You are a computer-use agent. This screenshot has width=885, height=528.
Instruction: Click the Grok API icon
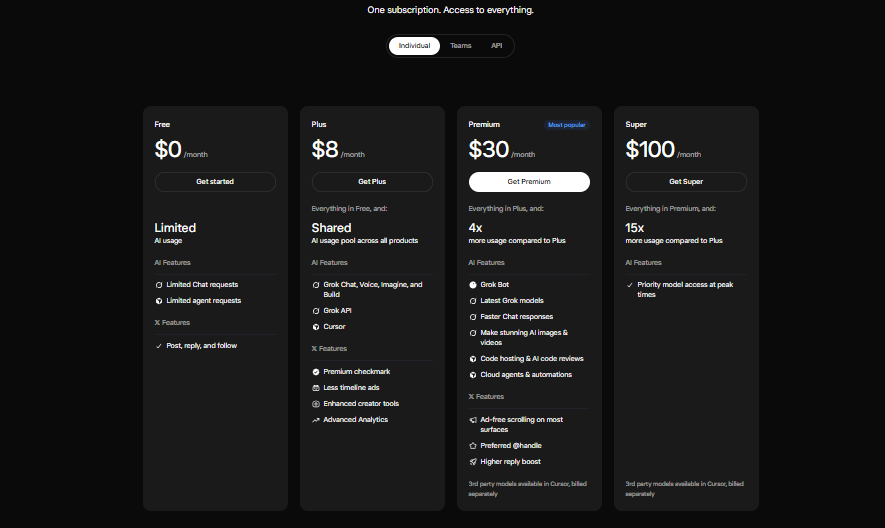point(316,311)
